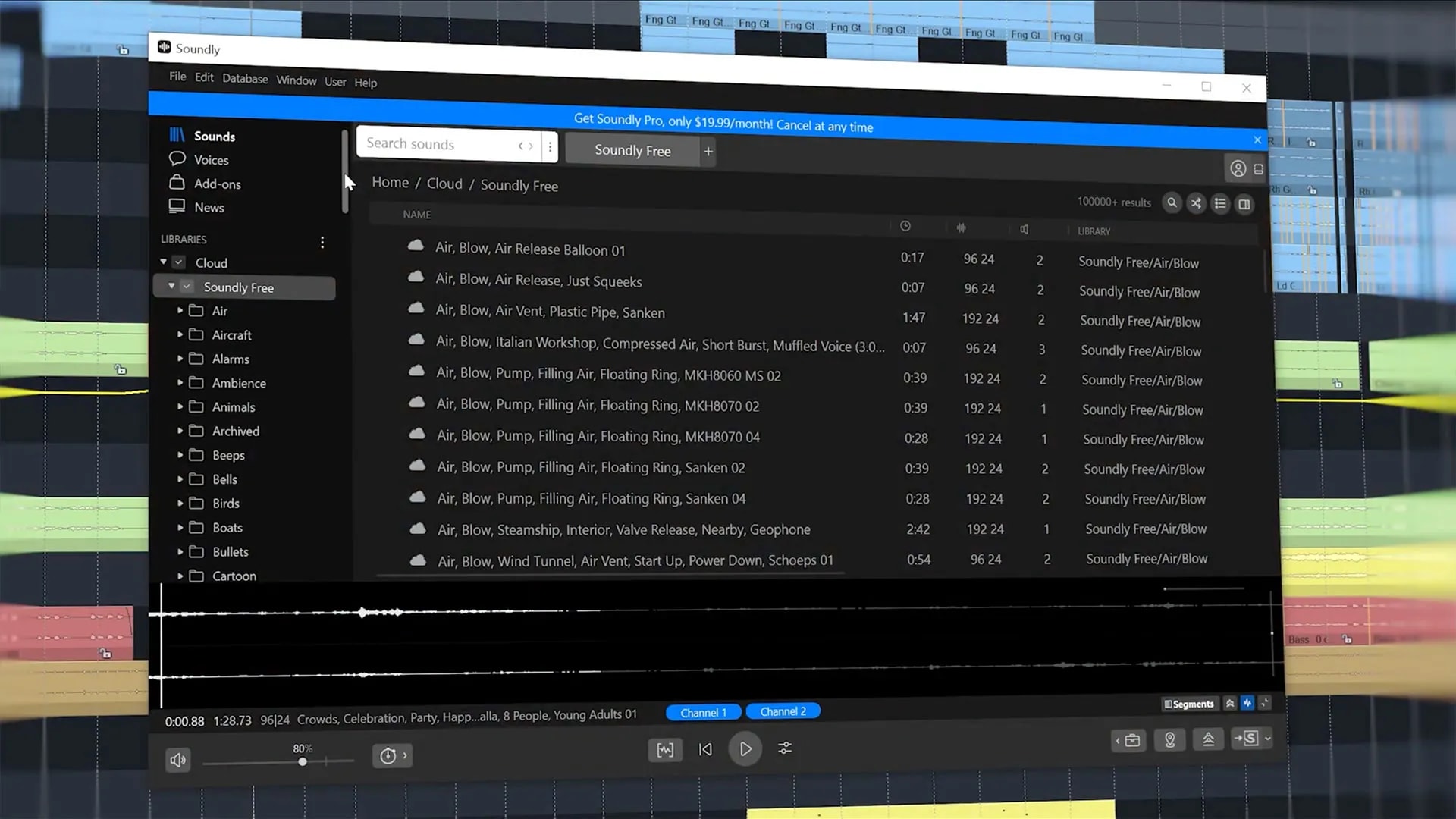Screen dimensions: 1456x819
Task: Adjust the 80% volume slider
Action: [303, 761]
